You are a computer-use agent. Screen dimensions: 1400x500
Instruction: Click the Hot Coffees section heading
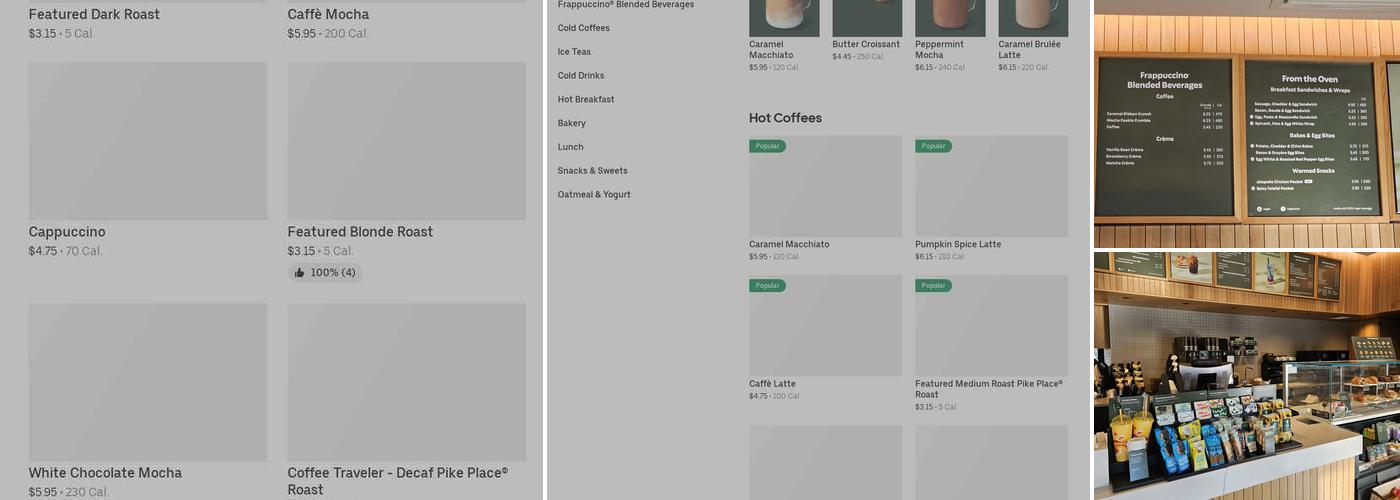point(785,118)
